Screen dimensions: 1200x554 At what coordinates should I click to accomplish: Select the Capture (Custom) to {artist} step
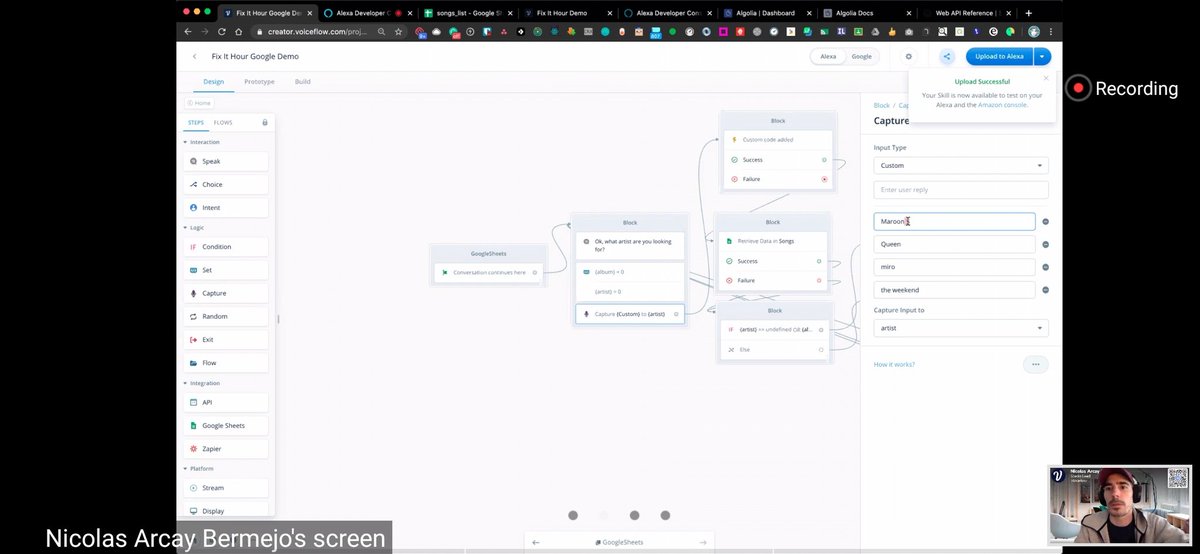pyautogui.click(x=630, y=314)
